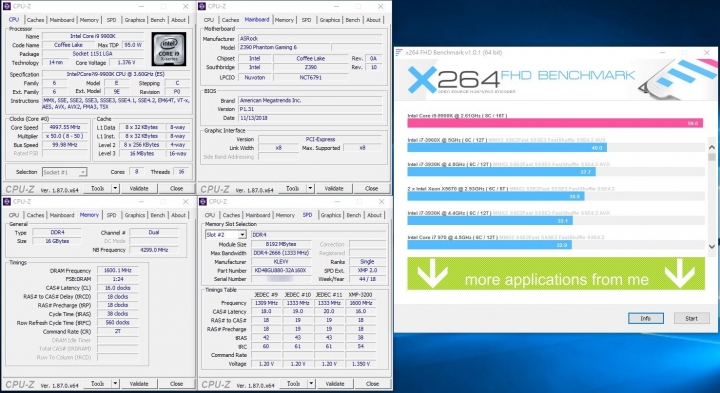Image resolution: width=720 pixels, height=393 pixels.
Task: Click CPU-Z app icon in Memory window title
Action: (x=6, y=202)
